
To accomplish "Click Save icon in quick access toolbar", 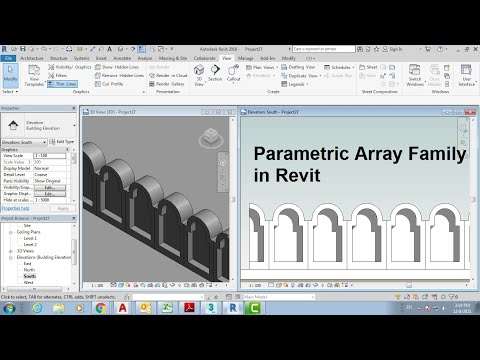I will tap(23, 49).
